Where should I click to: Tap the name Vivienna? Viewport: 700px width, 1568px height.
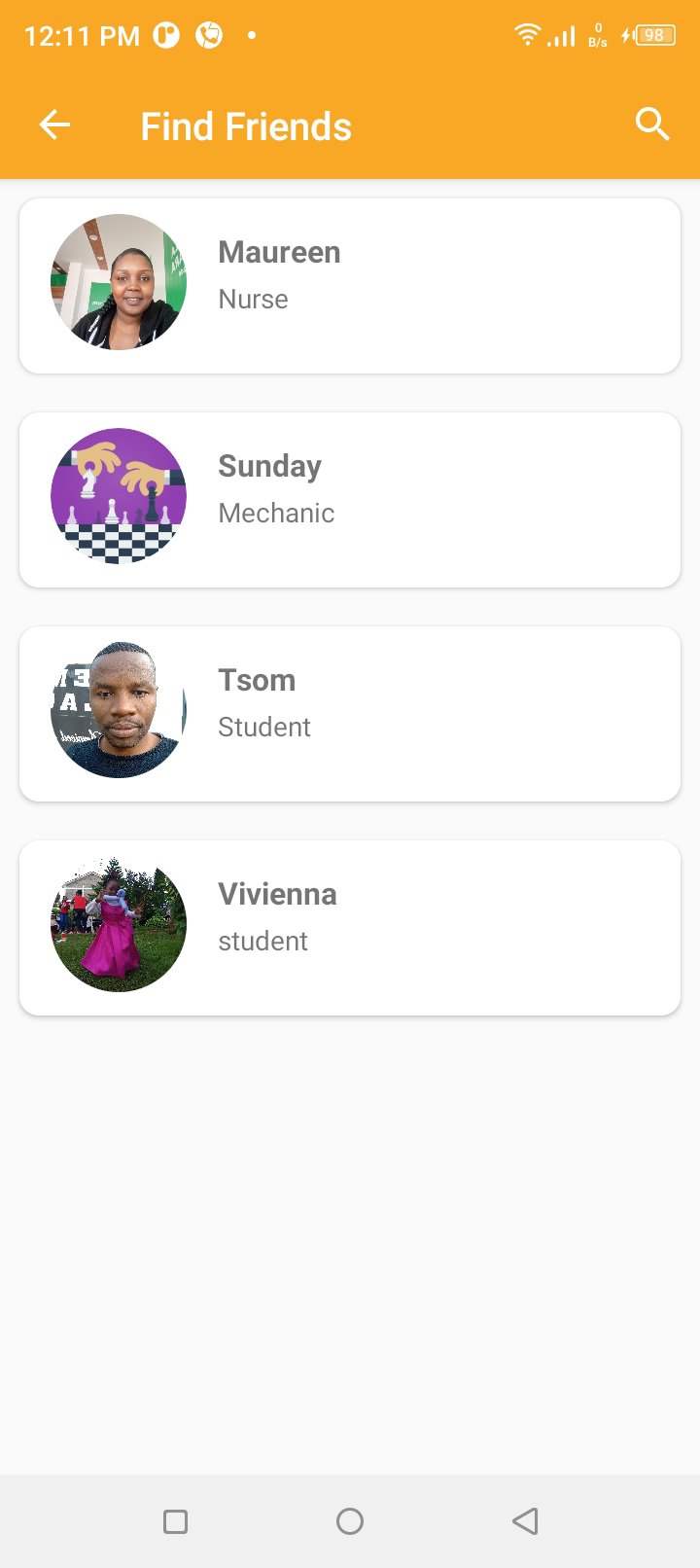pos(277,894)
